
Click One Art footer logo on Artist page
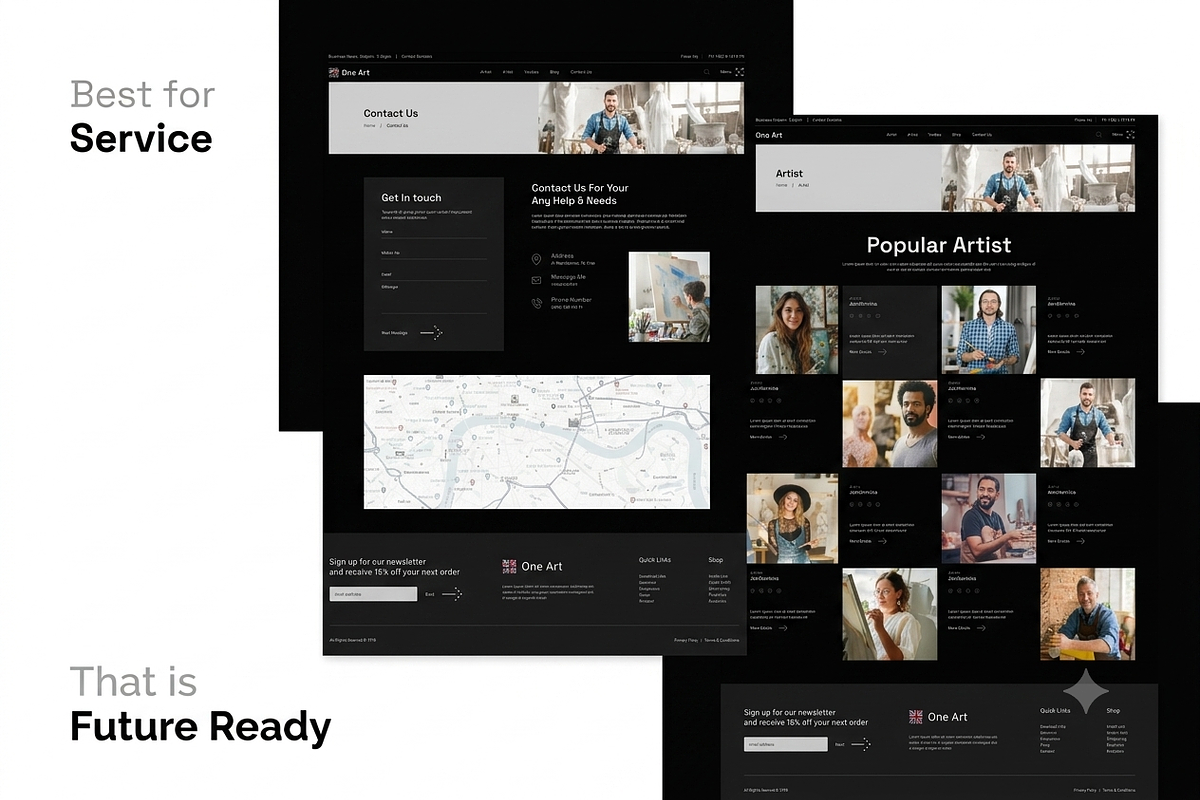(938, 717)
